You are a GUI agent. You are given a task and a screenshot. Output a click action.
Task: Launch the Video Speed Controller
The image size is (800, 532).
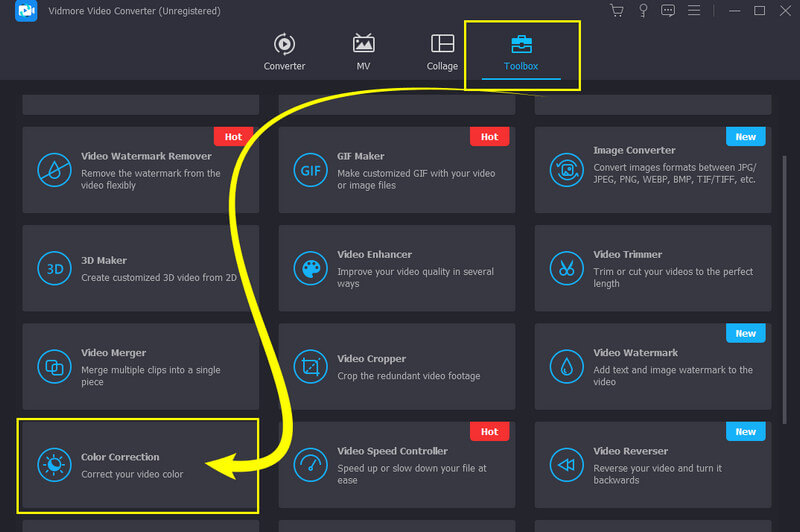(x=397, y=464)
